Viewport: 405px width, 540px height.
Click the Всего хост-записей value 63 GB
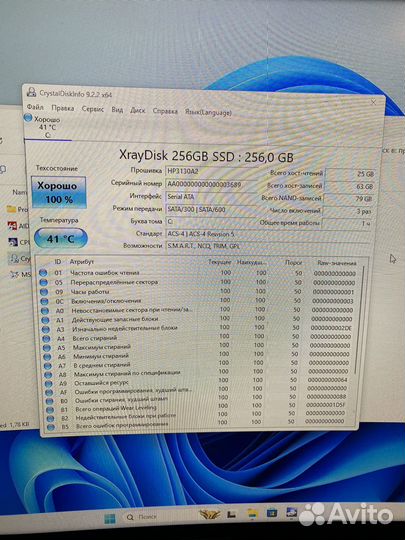click(349, 186)
